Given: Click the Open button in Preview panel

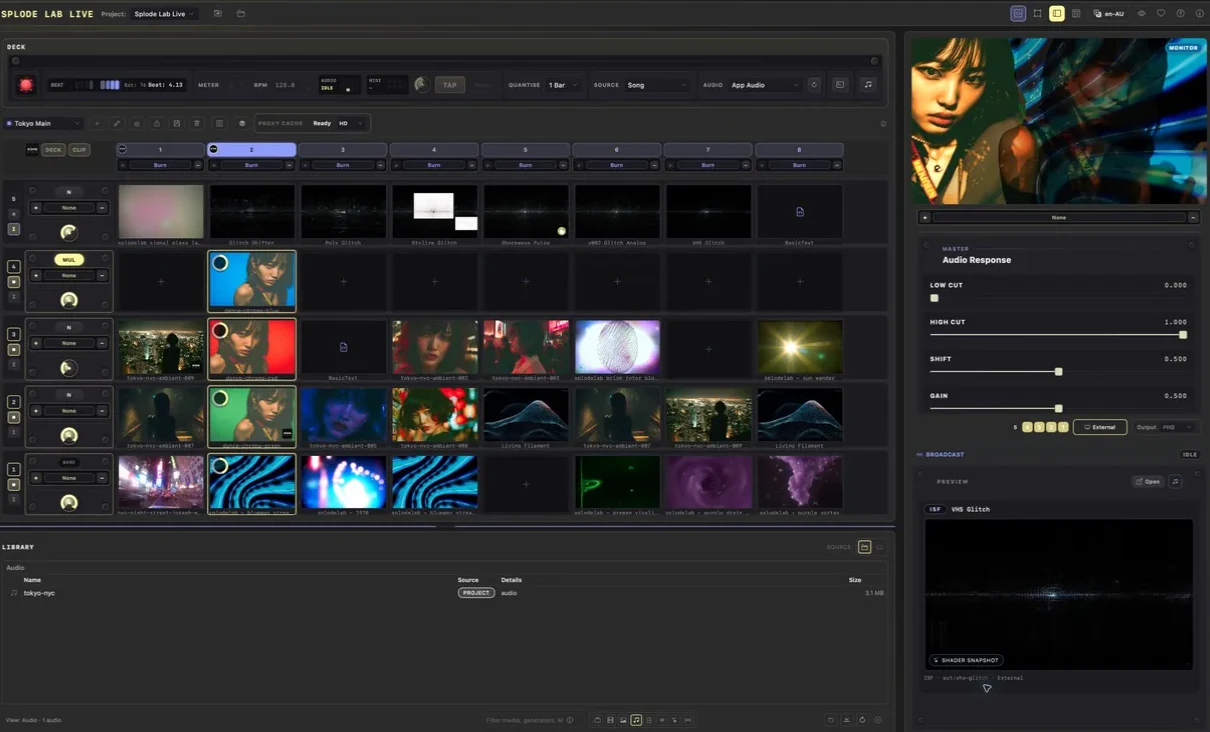Looking at the screenshot, I should coord(1148,481).
